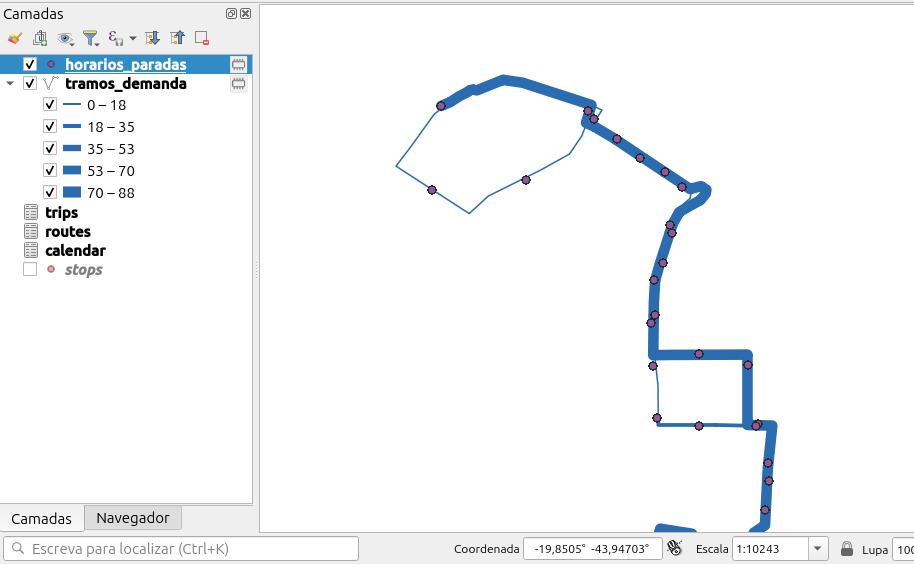Click the purple point symbol of horarios_paradas
This screenshot has width=914, height=564.
point(51,64)
